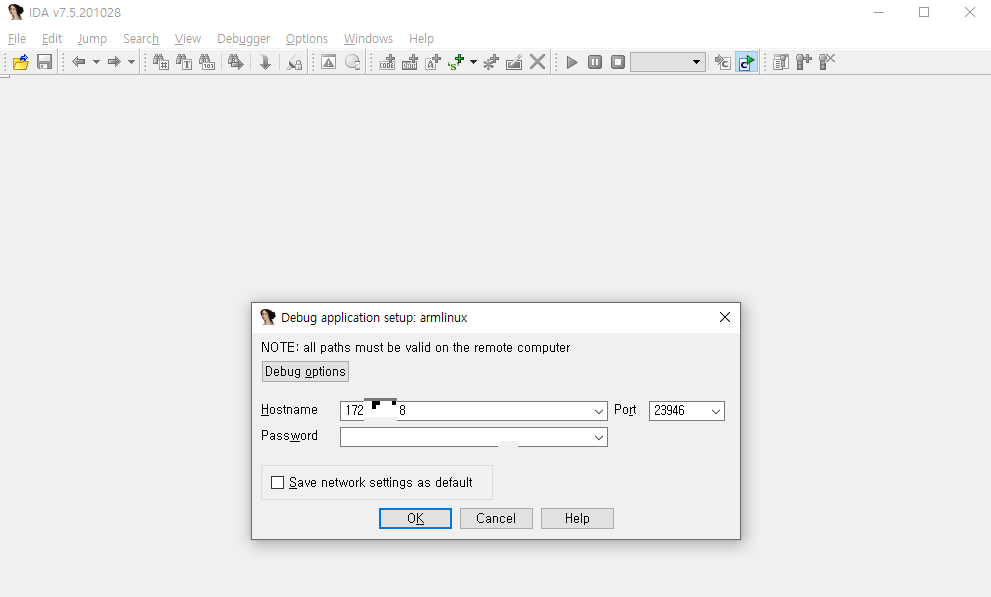Click the pseudocode C arrow icon
The width and height of the screenshot is (991, 597).
[x=722, y=62]
